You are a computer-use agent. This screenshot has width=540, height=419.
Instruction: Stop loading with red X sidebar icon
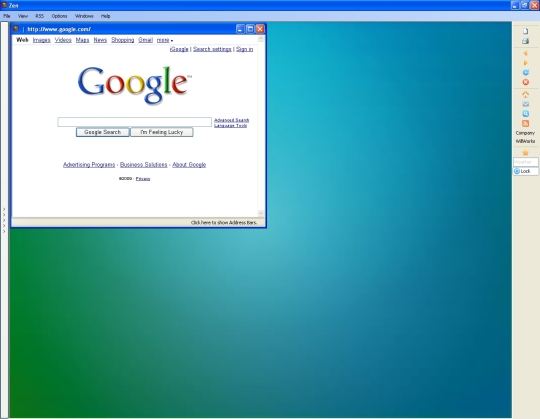pos(526,82)
